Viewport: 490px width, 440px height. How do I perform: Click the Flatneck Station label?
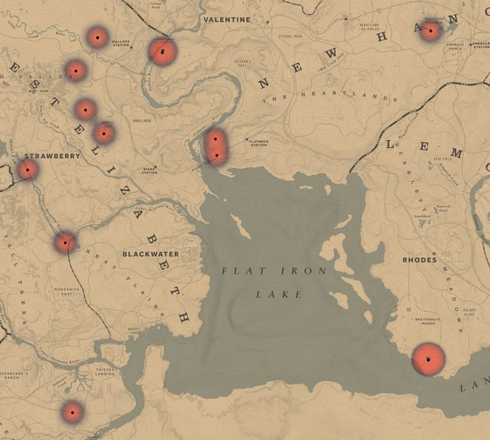tap(259, 143)
